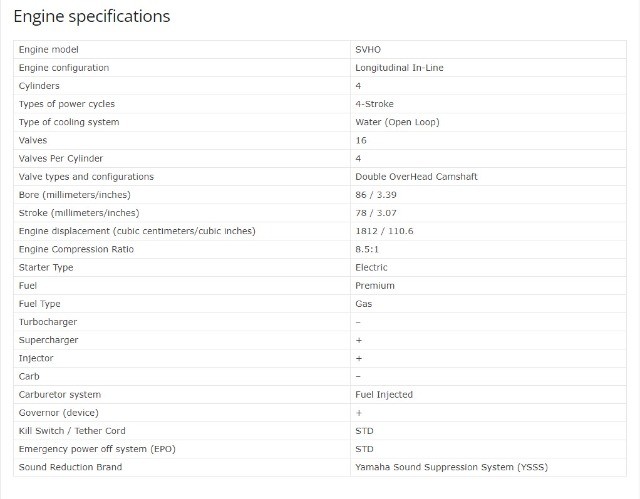Click the Turbocharger minus sign indicator
The height and width of the screenshot is (499, 640).
(x=358, y=322)
